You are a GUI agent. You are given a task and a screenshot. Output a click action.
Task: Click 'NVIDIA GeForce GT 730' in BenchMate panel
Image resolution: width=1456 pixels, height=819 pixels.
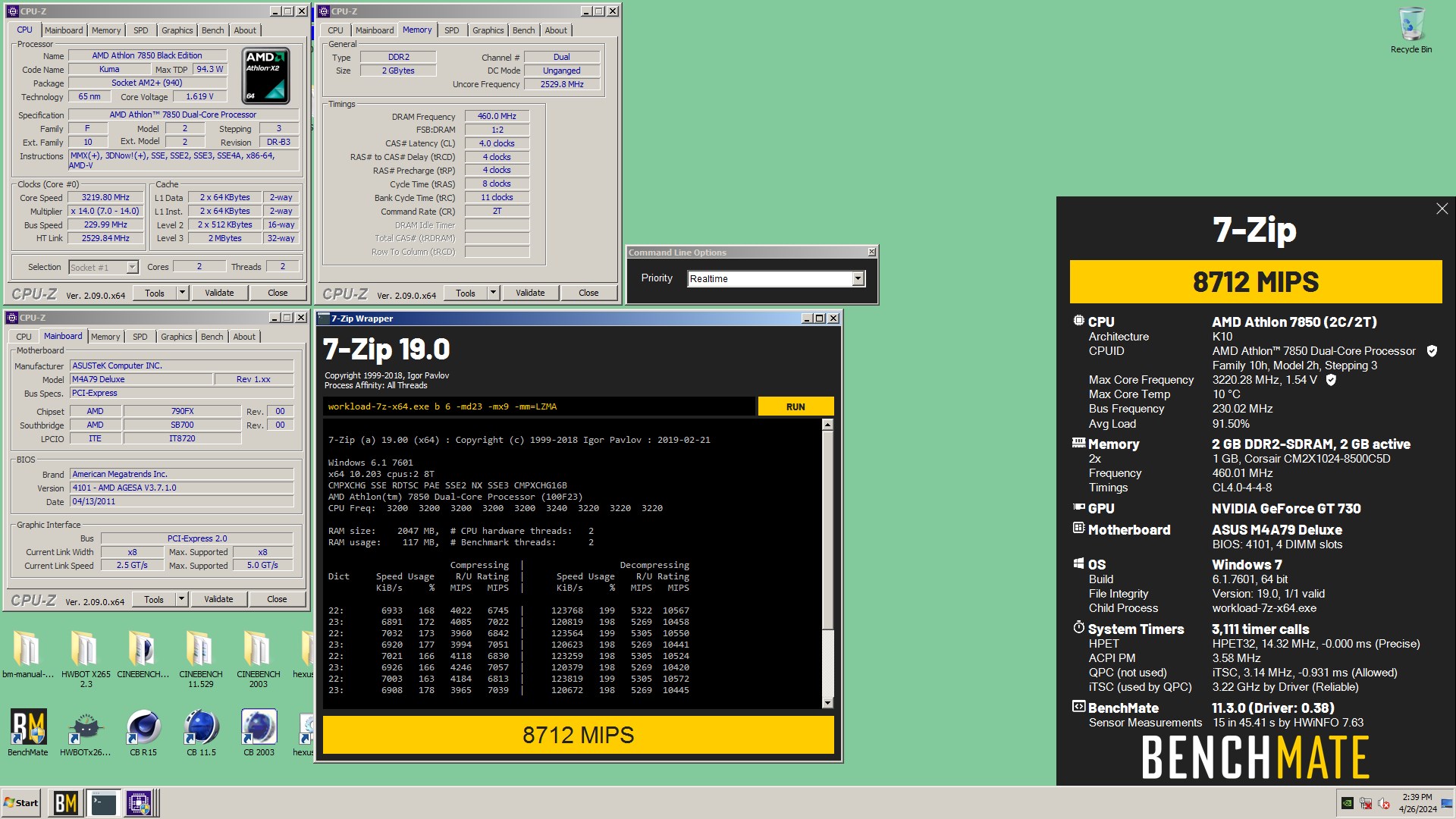click(1286, 508)
